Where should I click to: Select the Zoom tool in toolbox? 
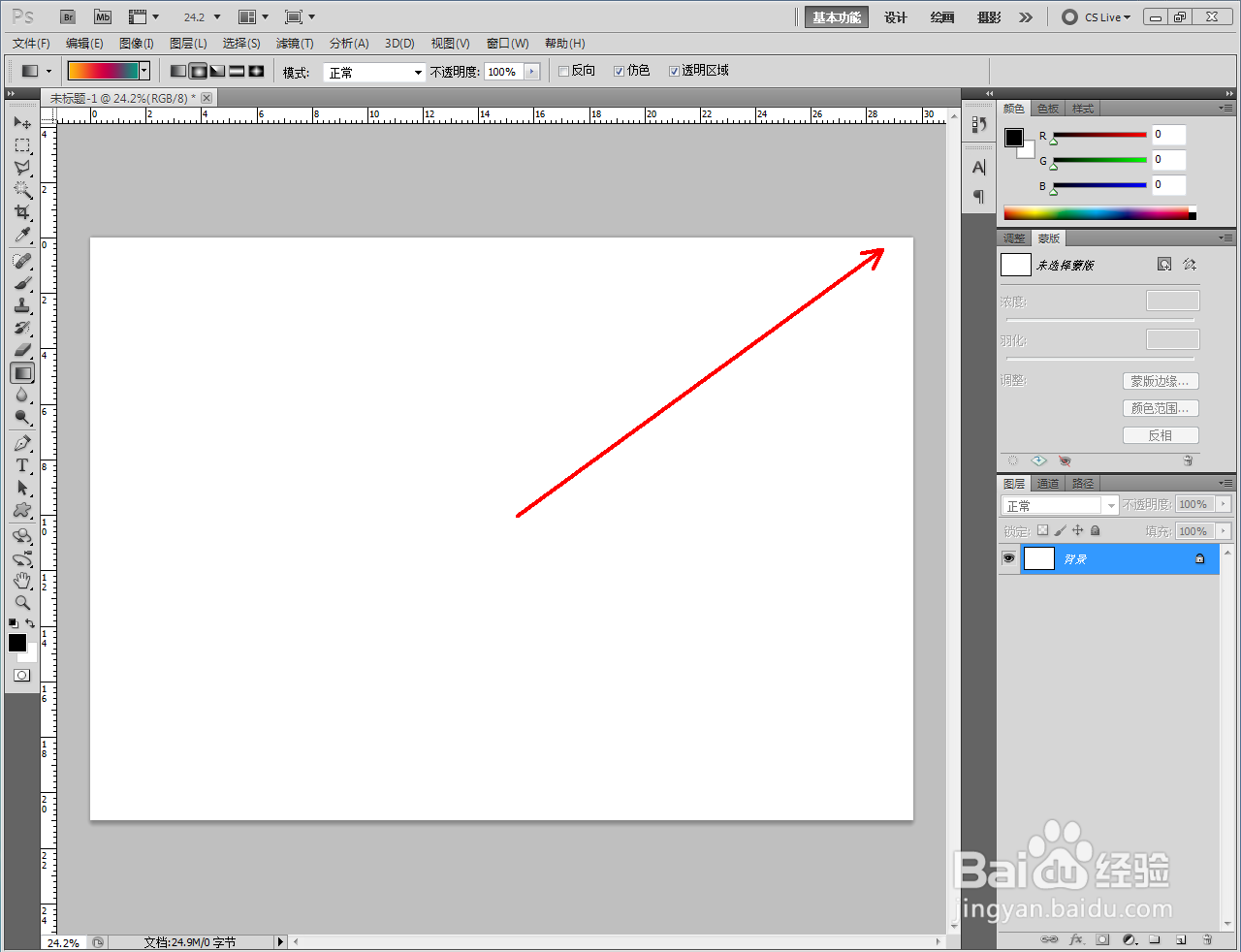pos(22,603)
